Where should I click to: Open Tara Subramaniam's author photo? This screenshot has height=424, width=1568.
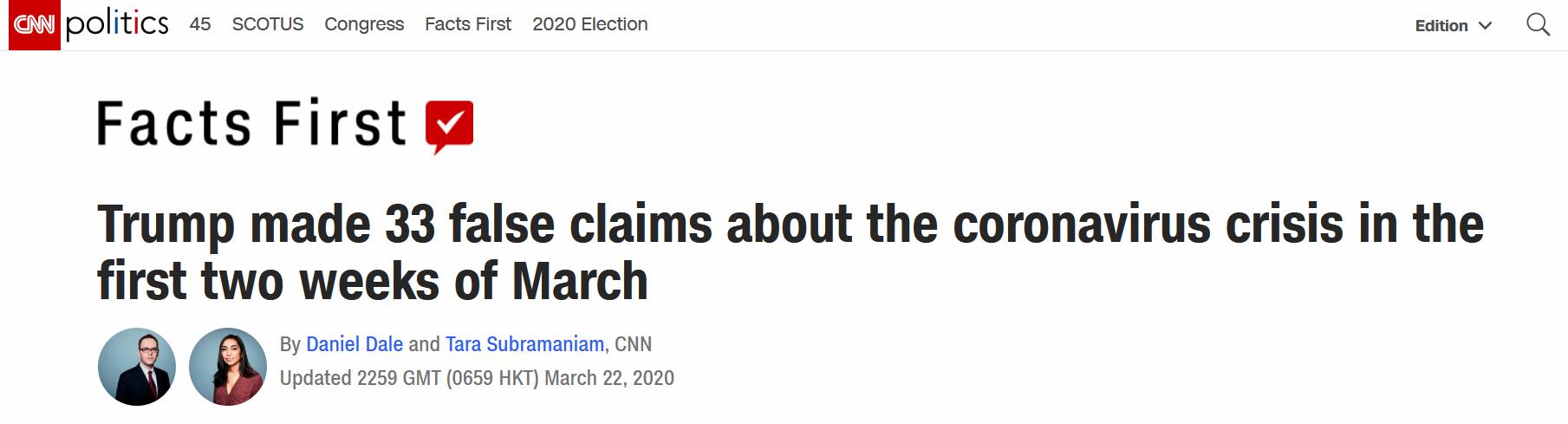click(228, 367)
